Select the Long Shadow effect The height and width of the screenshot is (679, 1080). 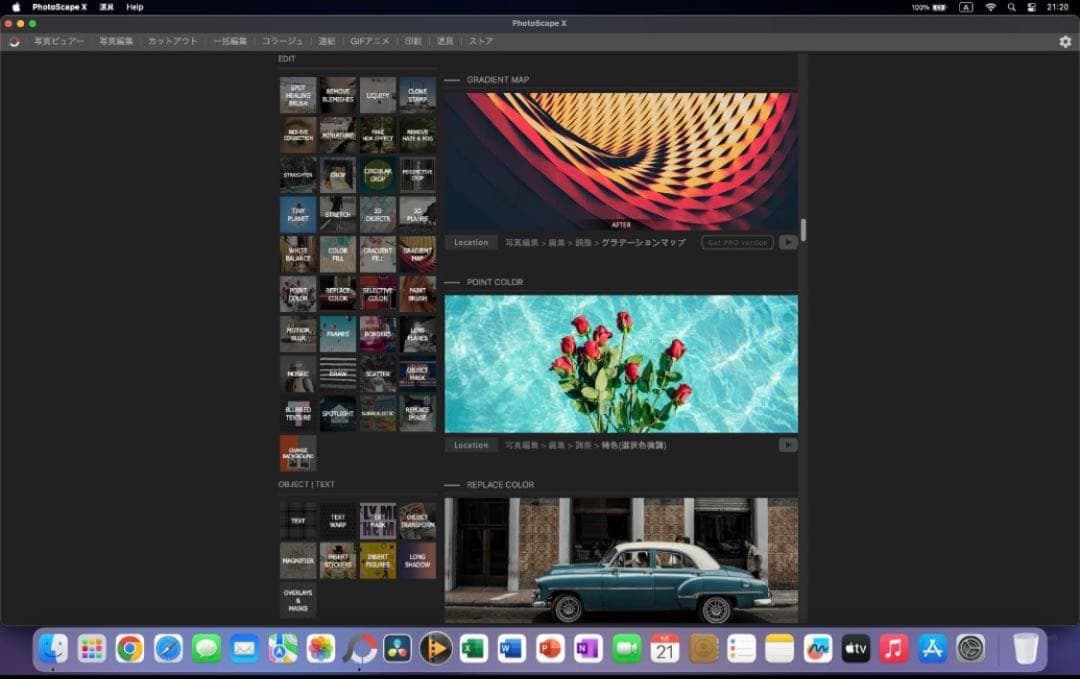pyautogui.click(x=417, y=559)
